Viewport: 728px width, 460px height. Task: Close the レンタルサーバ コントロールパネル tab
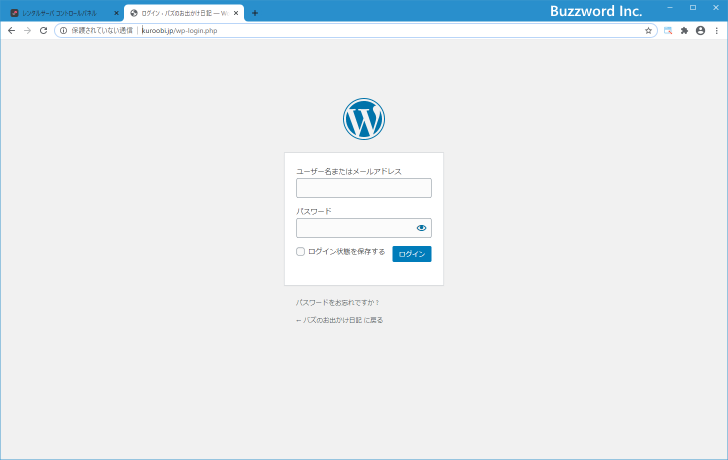click(x=117, y=13)
